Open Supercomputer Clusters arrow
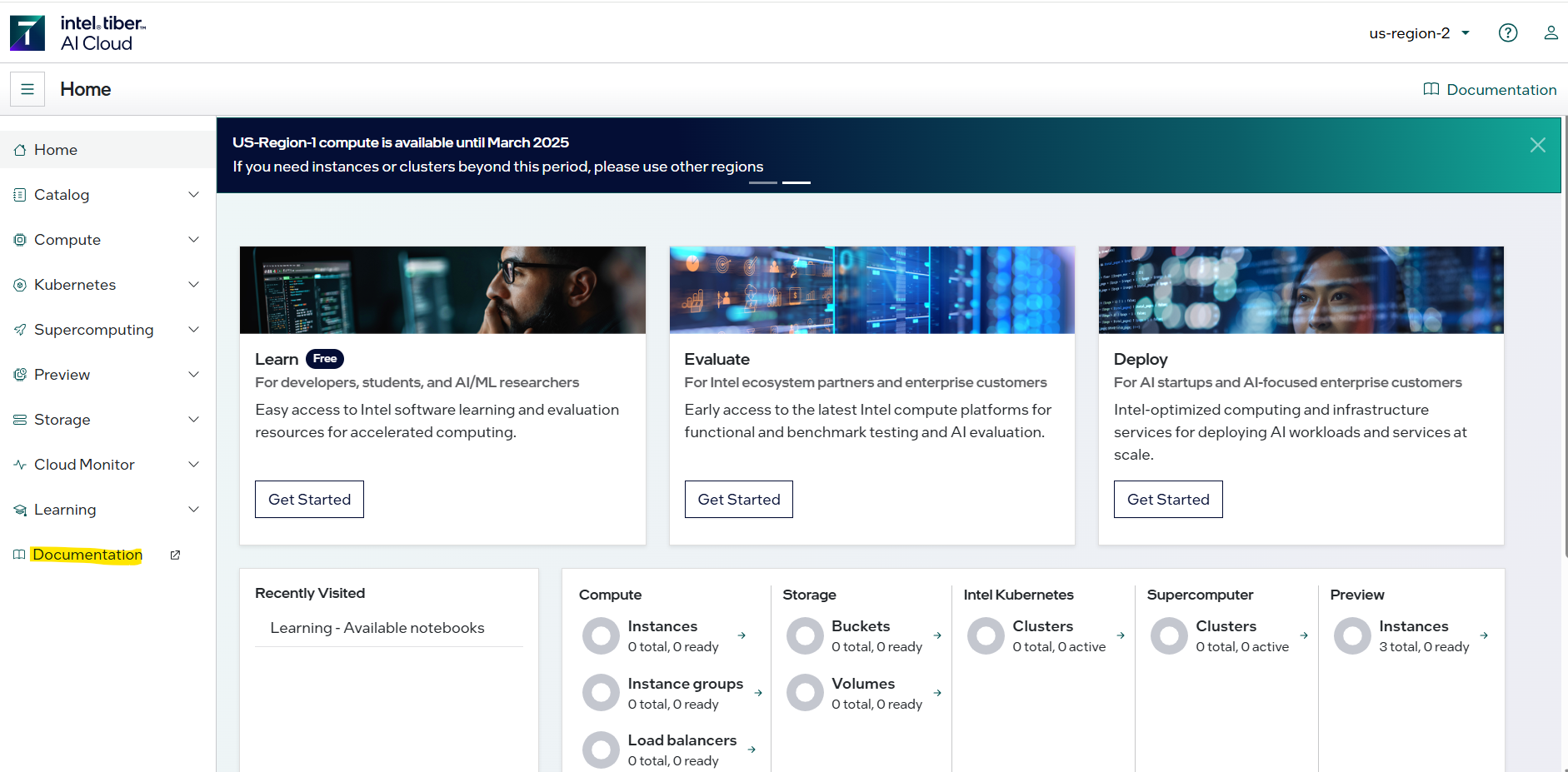Screen dimensions: 1568x772 1304,635
